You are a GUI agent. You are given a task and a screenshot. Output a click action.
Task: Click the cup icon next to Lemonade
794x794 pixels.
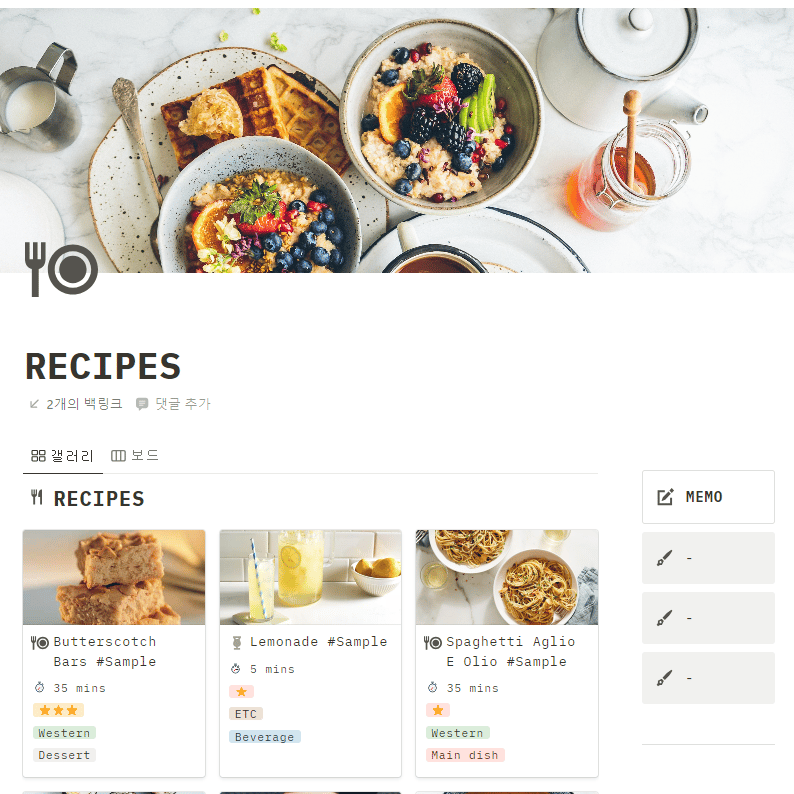(x=236, y=643)
